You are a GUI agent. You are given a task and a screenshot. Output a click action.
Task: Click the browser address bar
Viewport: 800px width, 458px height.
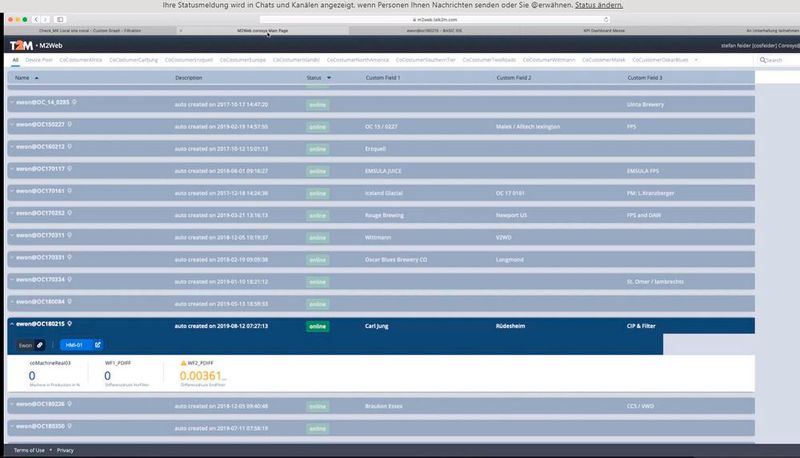(x=400, y=19)
